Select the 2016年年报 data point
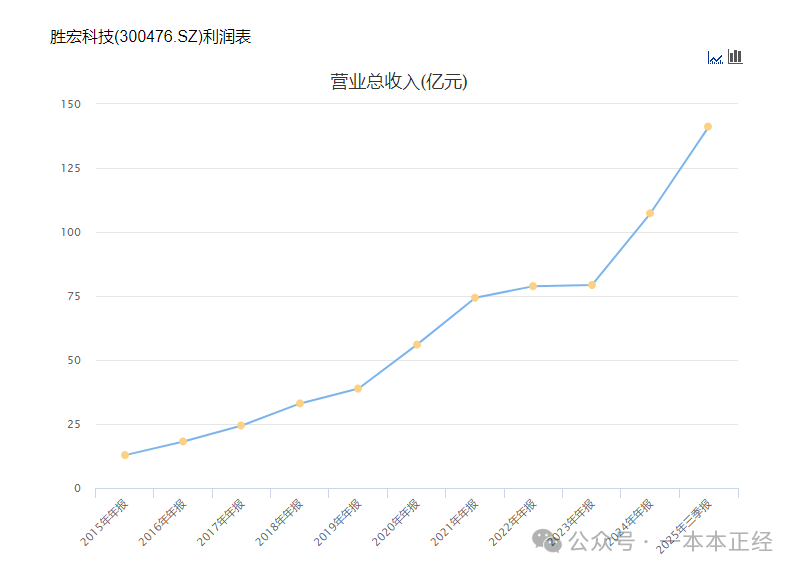Viewport: 798px width, 573px height. tap(183, 441)
